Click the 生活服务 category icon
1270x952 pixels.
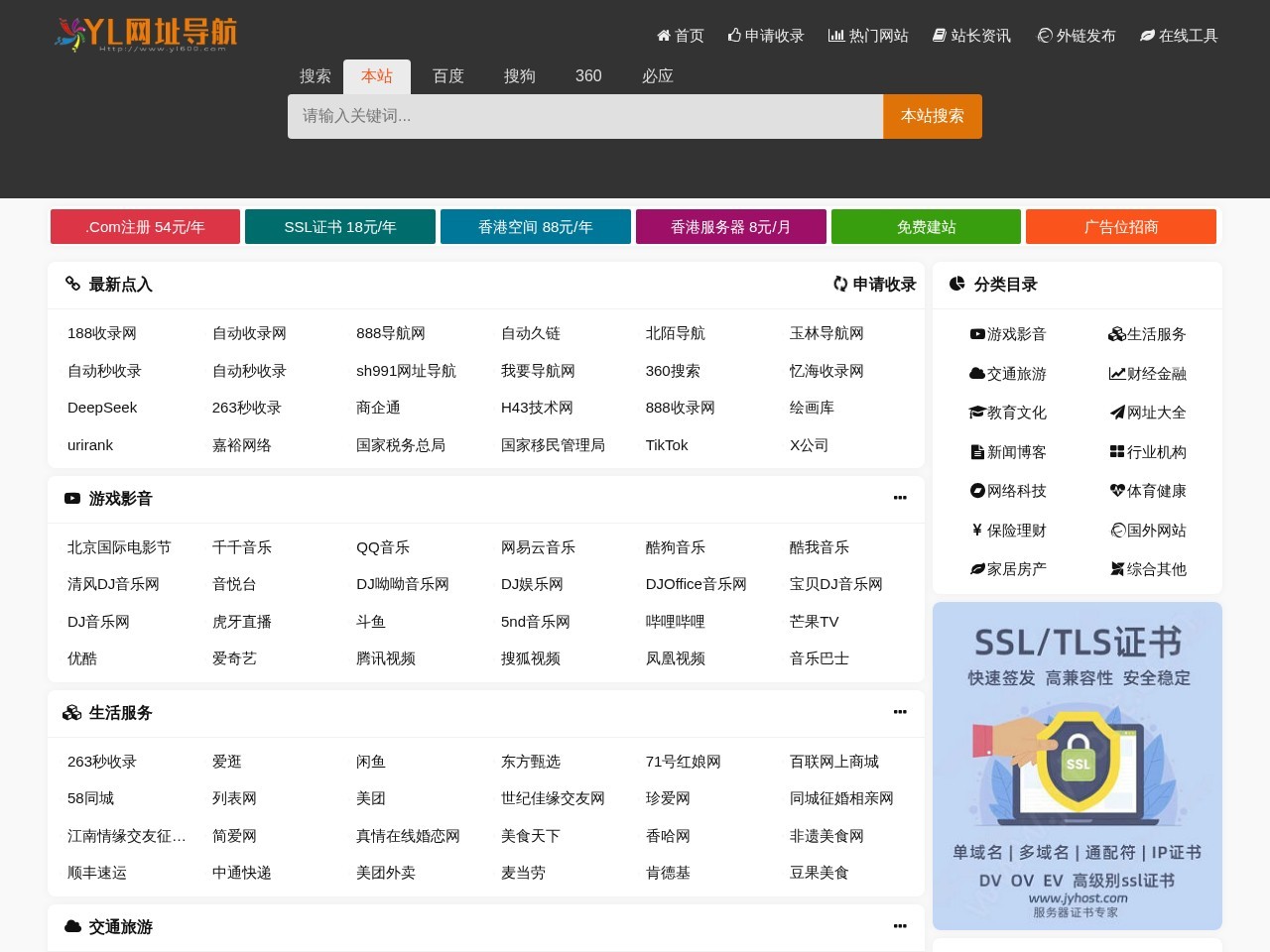(x=1117, y=334)
